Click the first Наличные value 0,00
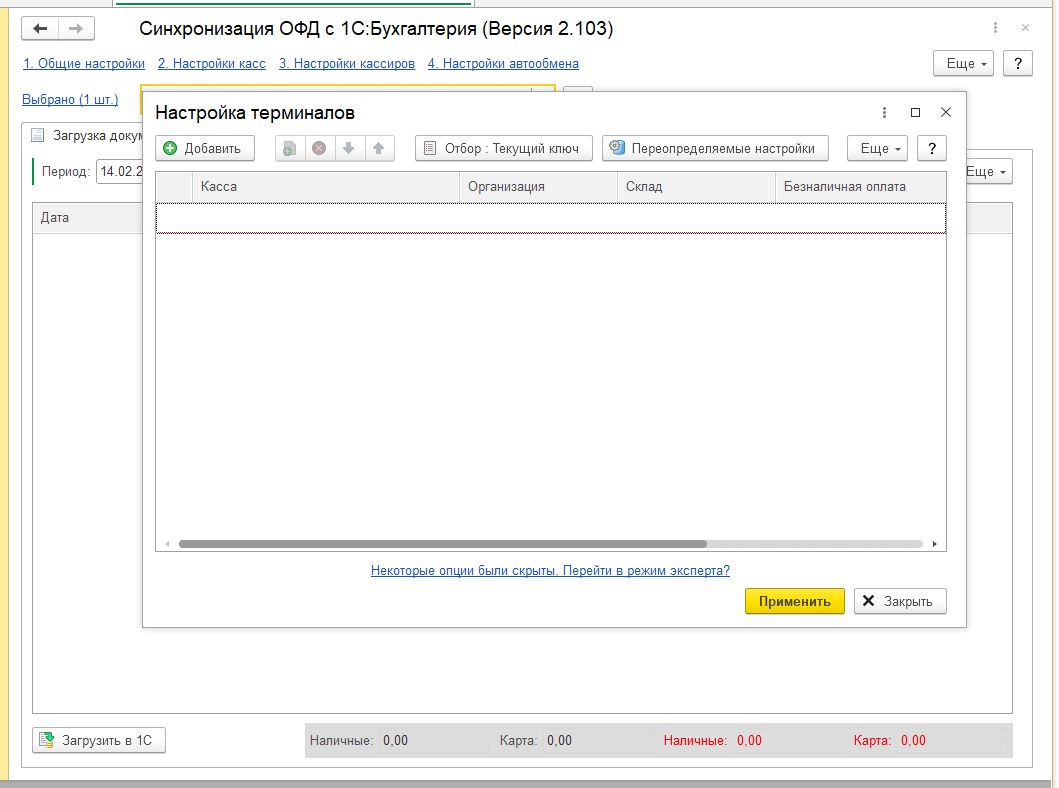 (x=396, y=741)
